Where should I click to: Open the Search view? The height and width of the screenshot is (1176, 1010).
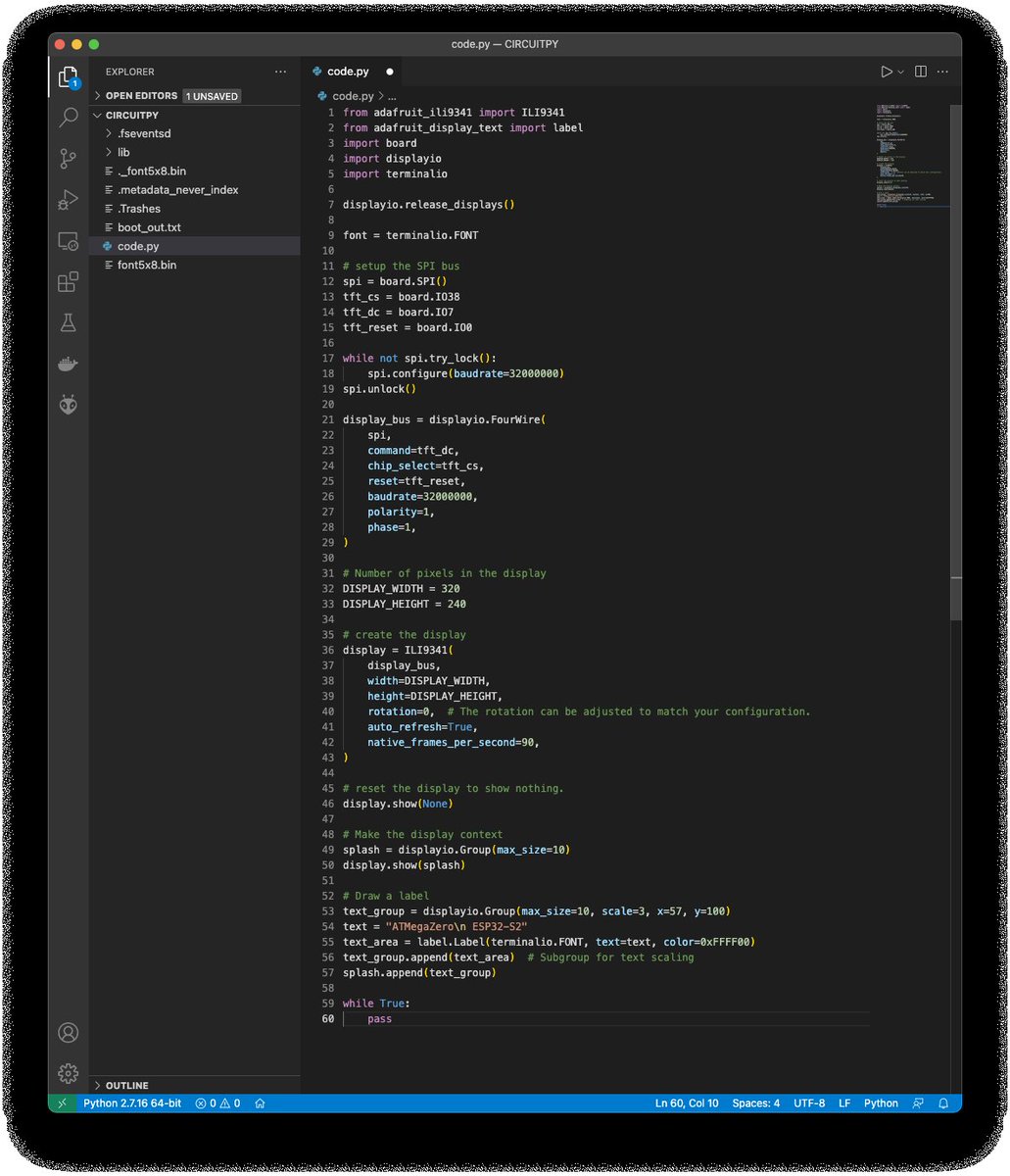tap(68, 118)
